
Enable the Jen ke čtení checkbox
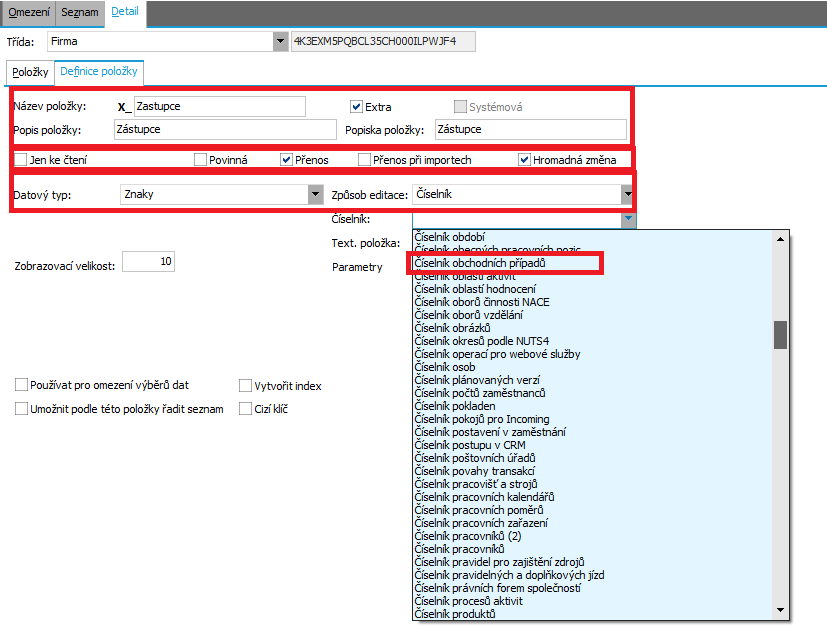pos(21,159)
